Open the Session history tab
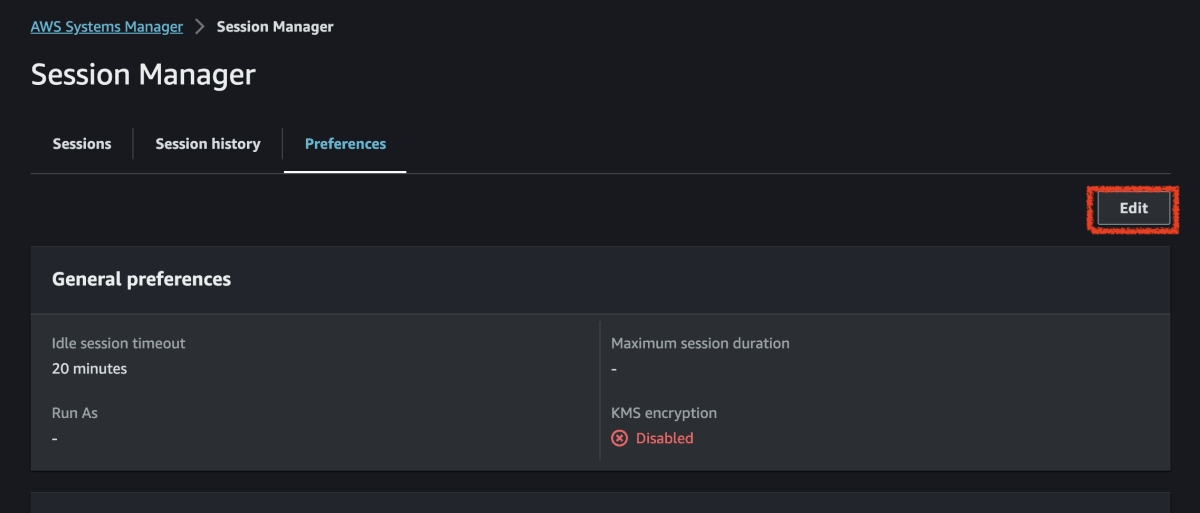The width and height of the screenshot is (1200, 513). (x=208, y=144)
